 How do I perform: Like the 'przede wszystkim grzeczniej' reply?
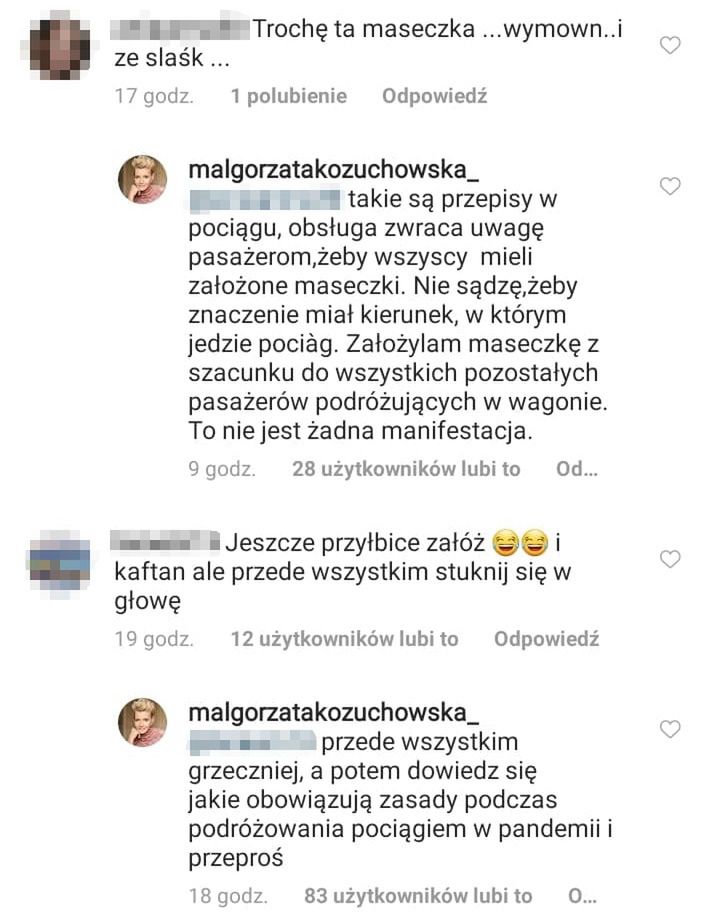coord(670,729)
